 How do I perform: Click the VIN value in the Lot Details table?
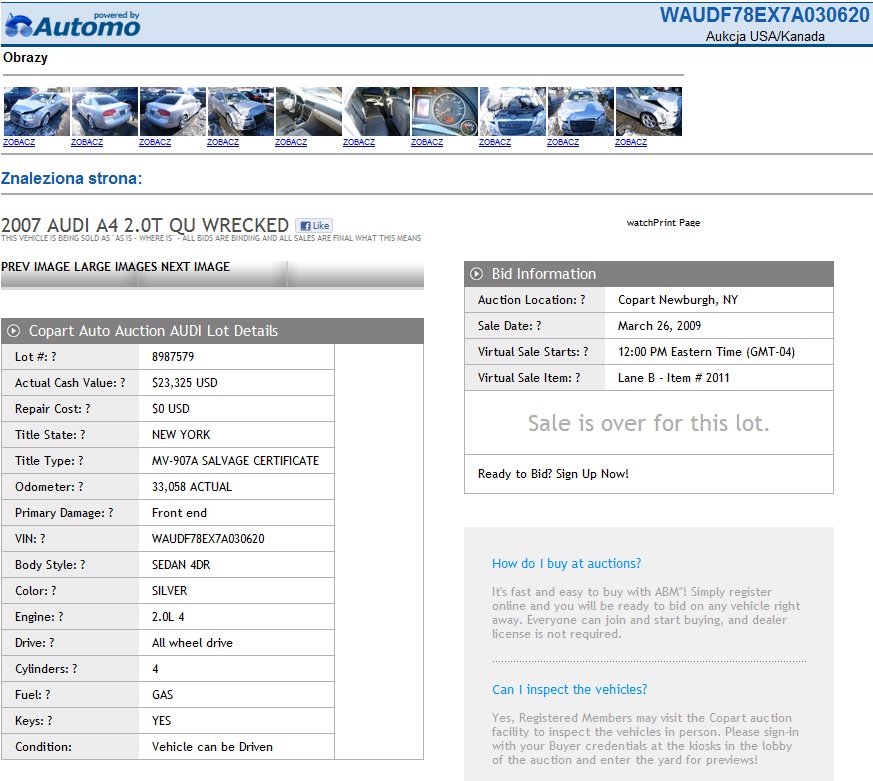point(208,539)
